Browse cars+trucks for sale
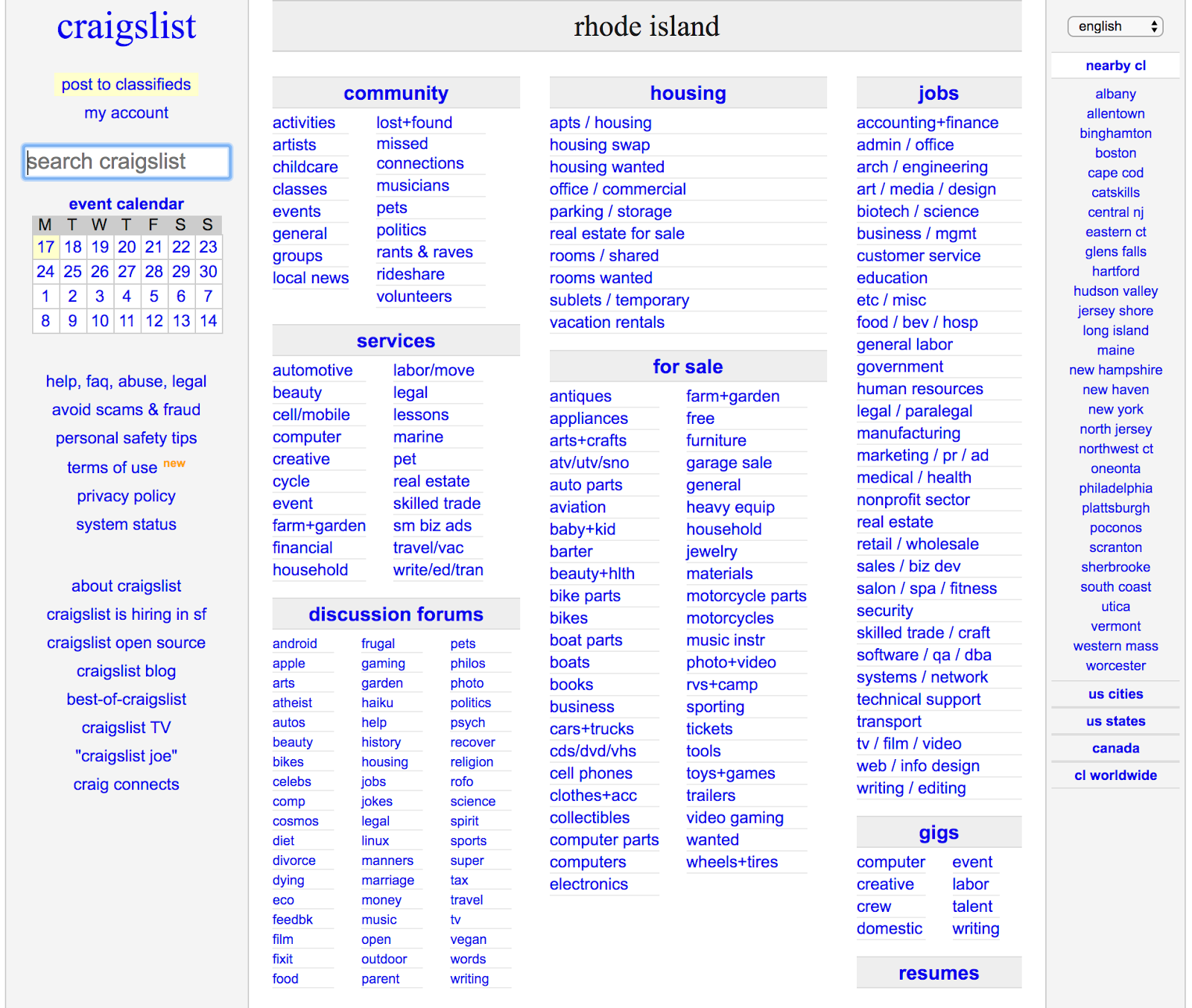 tap(592, 729)
